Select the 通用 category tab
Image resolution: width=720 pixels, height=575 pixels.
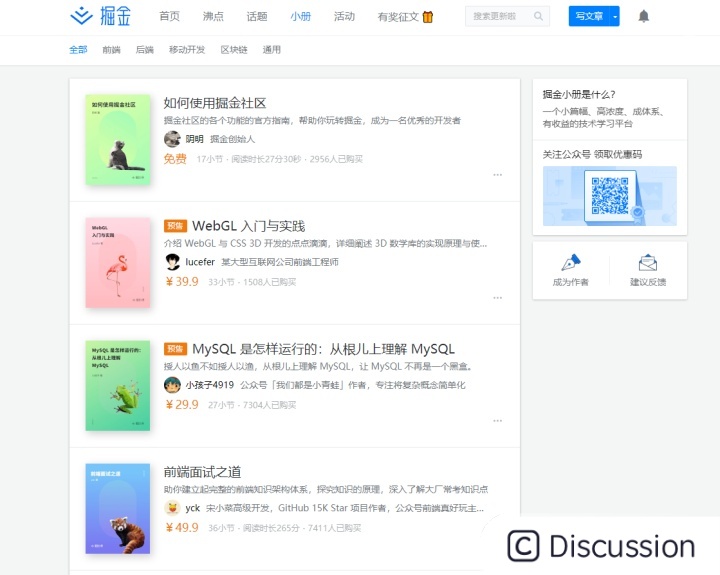coord(271,50)
